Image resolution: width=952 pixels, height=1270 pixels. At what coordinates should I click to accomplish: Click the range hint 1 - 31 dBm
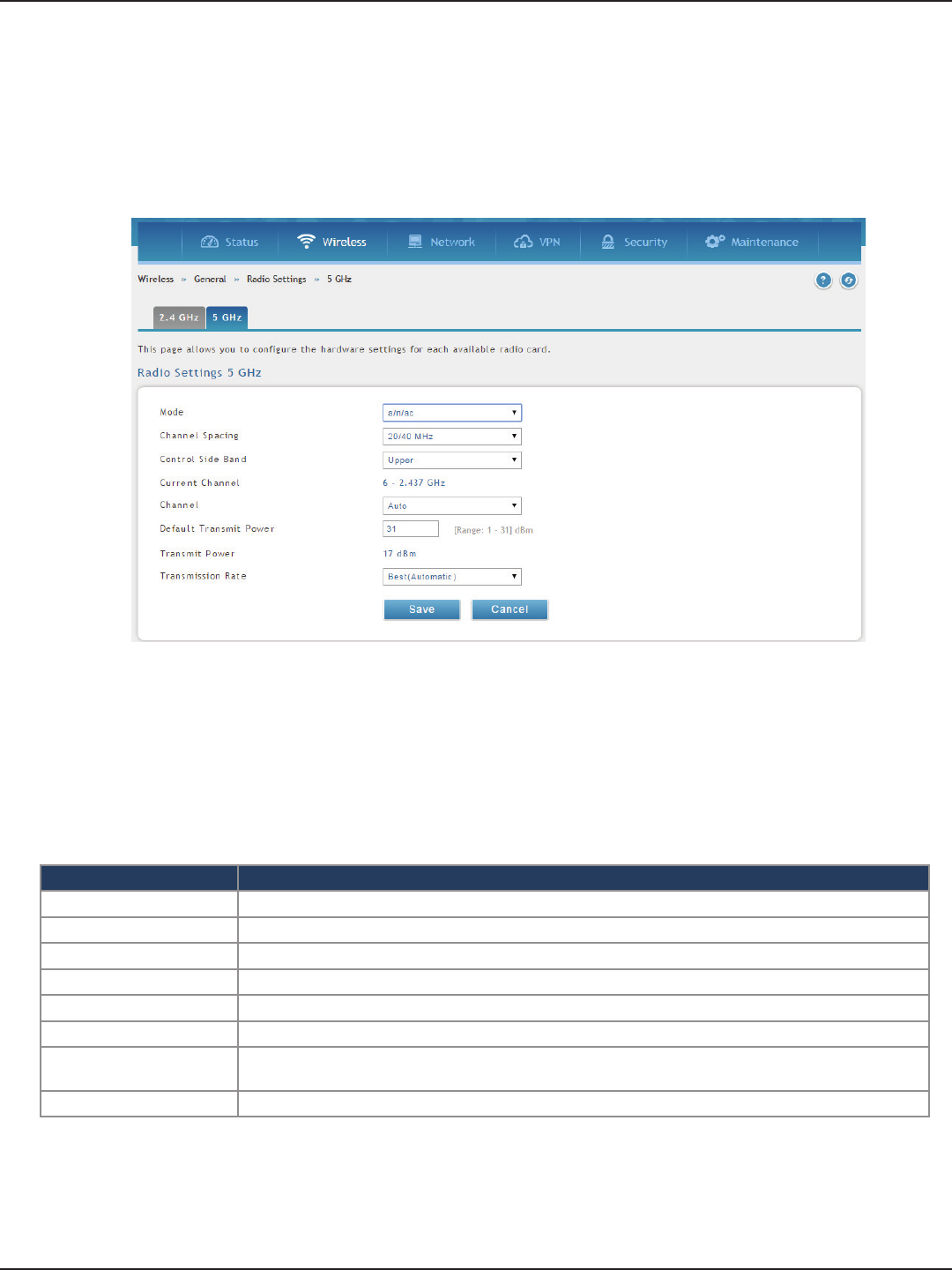[x=494, y=530]
